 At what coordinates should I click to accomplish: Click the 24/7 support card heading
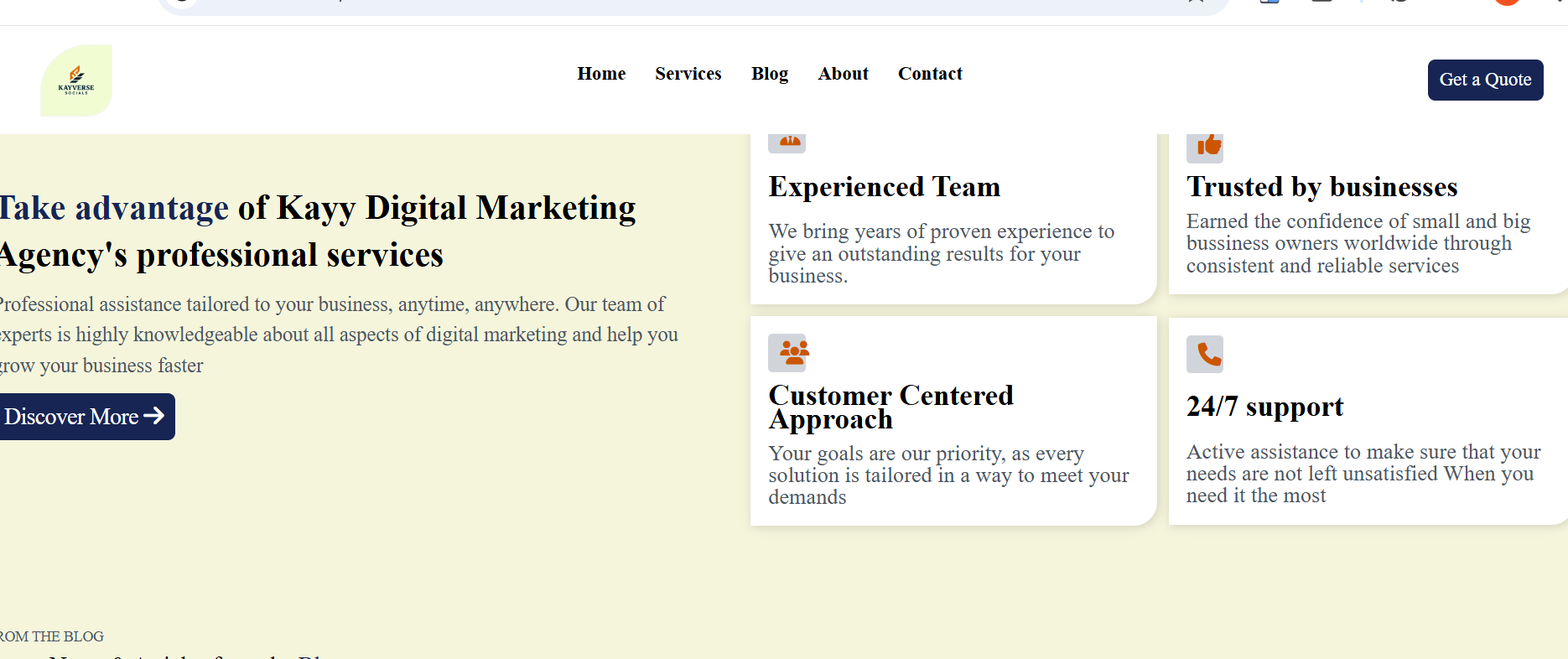pyautogui.click(x=1264, y=407)
